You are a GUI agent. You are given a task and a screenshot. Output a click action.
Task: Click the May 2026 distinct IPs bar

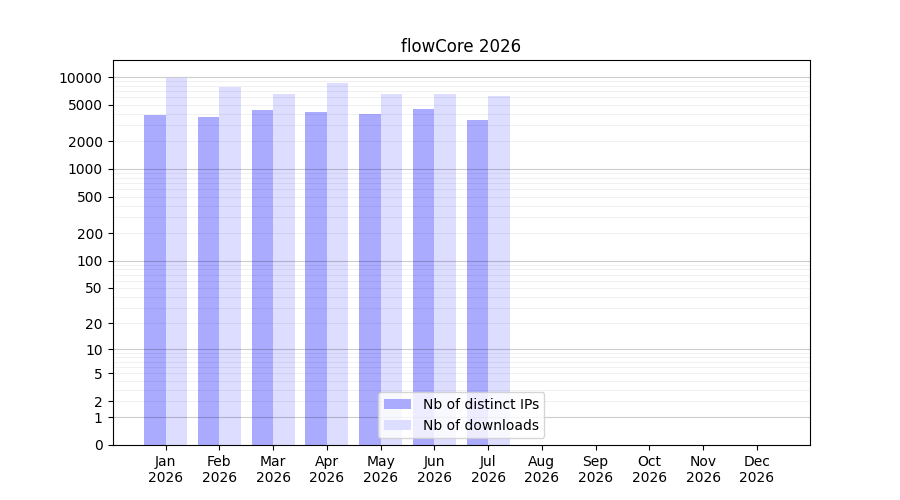370,280
